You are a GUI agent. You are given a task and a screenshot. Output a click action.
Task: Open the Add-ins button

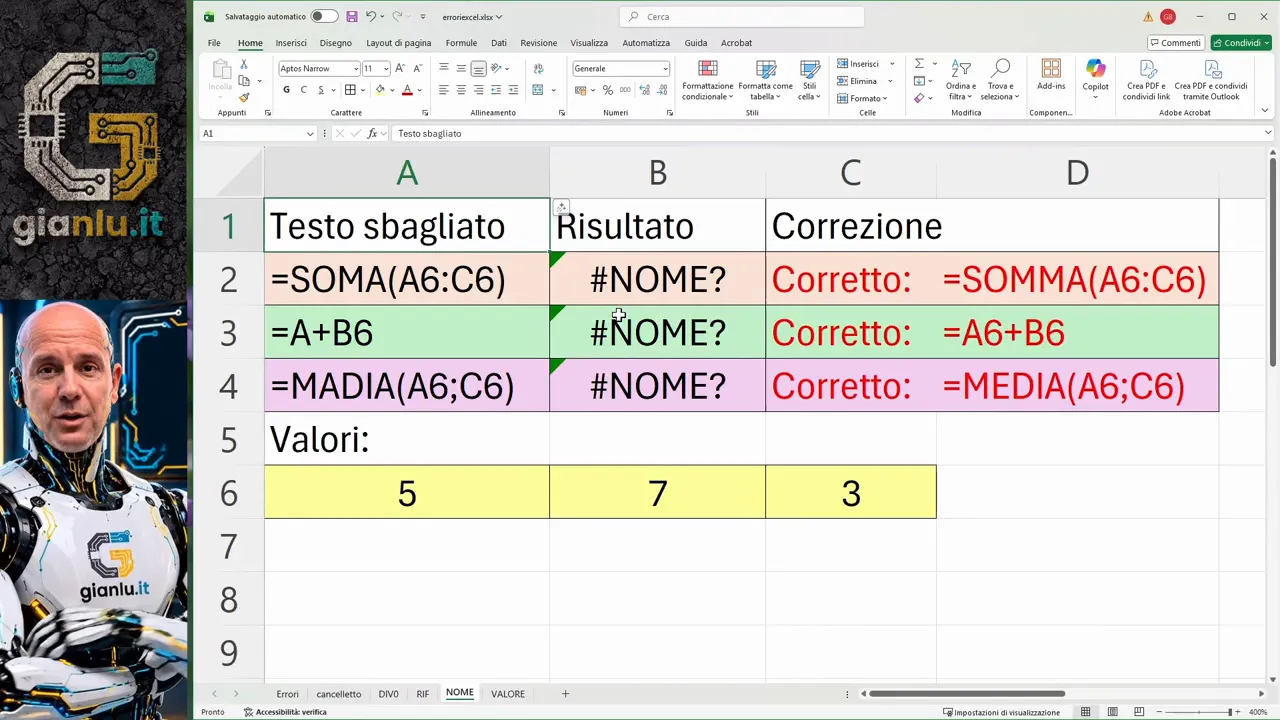(1051, 75)
